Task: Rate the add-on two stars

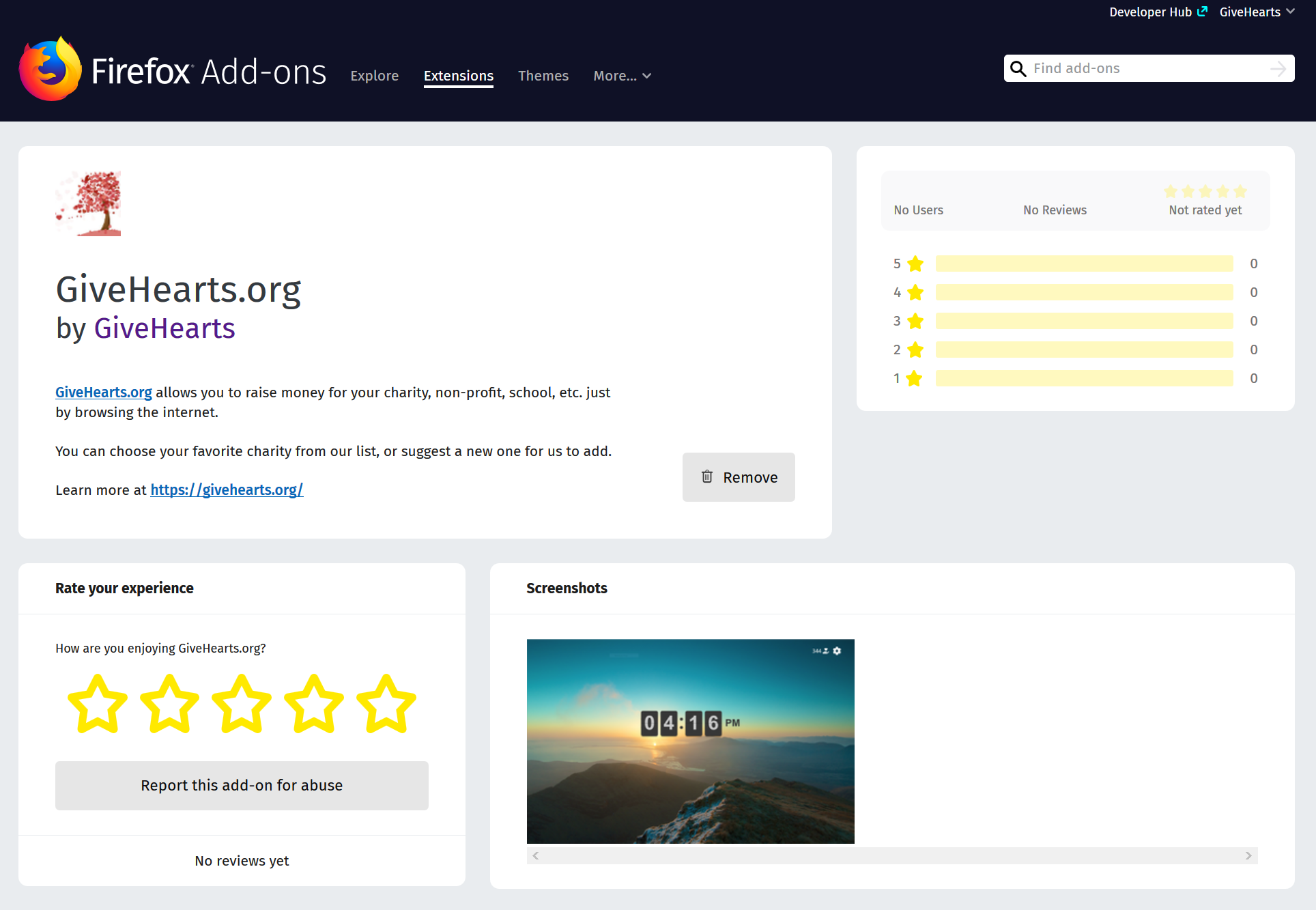Action: pyautogui.click(x=169, y=704)
